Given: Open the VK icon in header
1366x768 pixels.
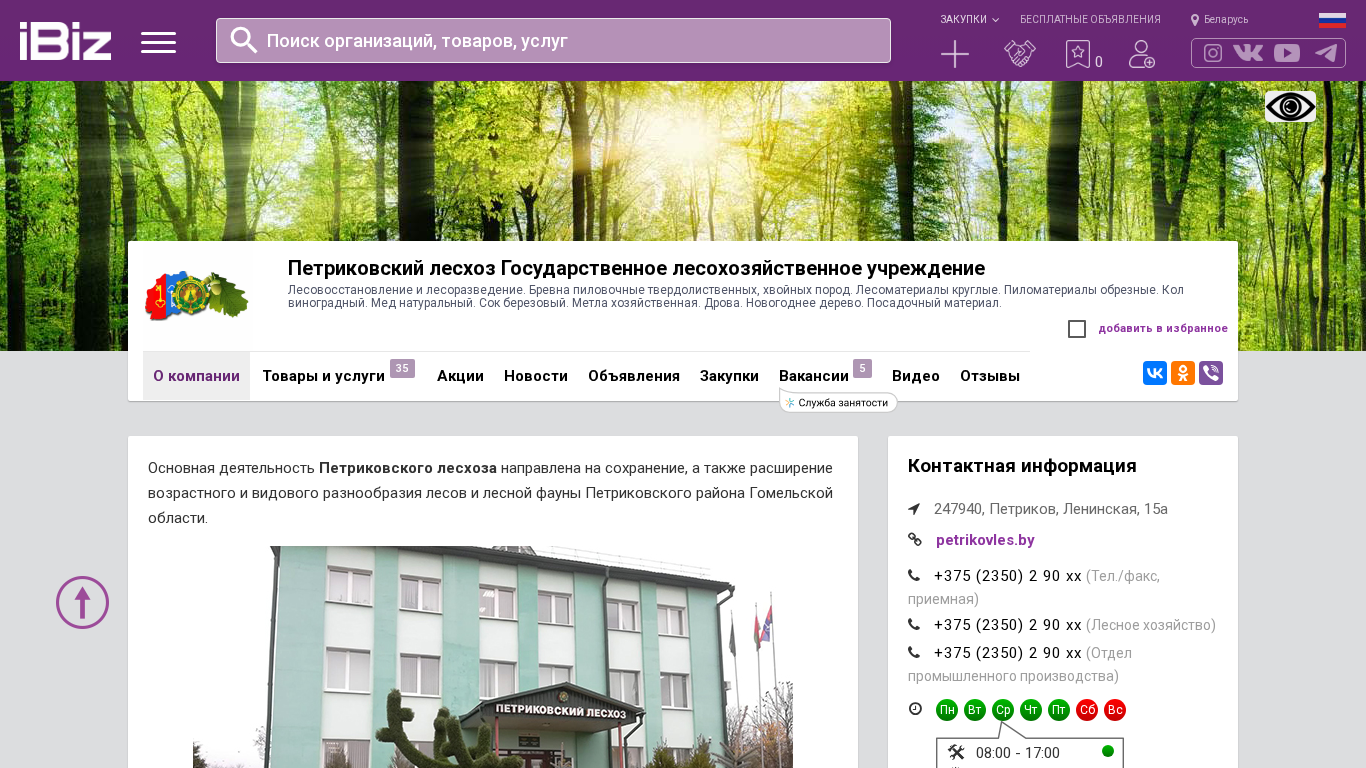Looking at the screenshot, I should [1248, 53].
